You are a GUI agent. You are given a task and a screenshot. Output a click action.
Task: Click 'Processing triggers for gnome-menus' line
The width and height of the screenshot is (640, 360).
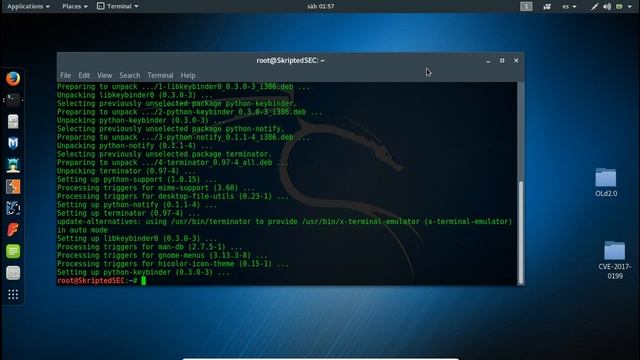pyautogui.click(x=162, y=255)
